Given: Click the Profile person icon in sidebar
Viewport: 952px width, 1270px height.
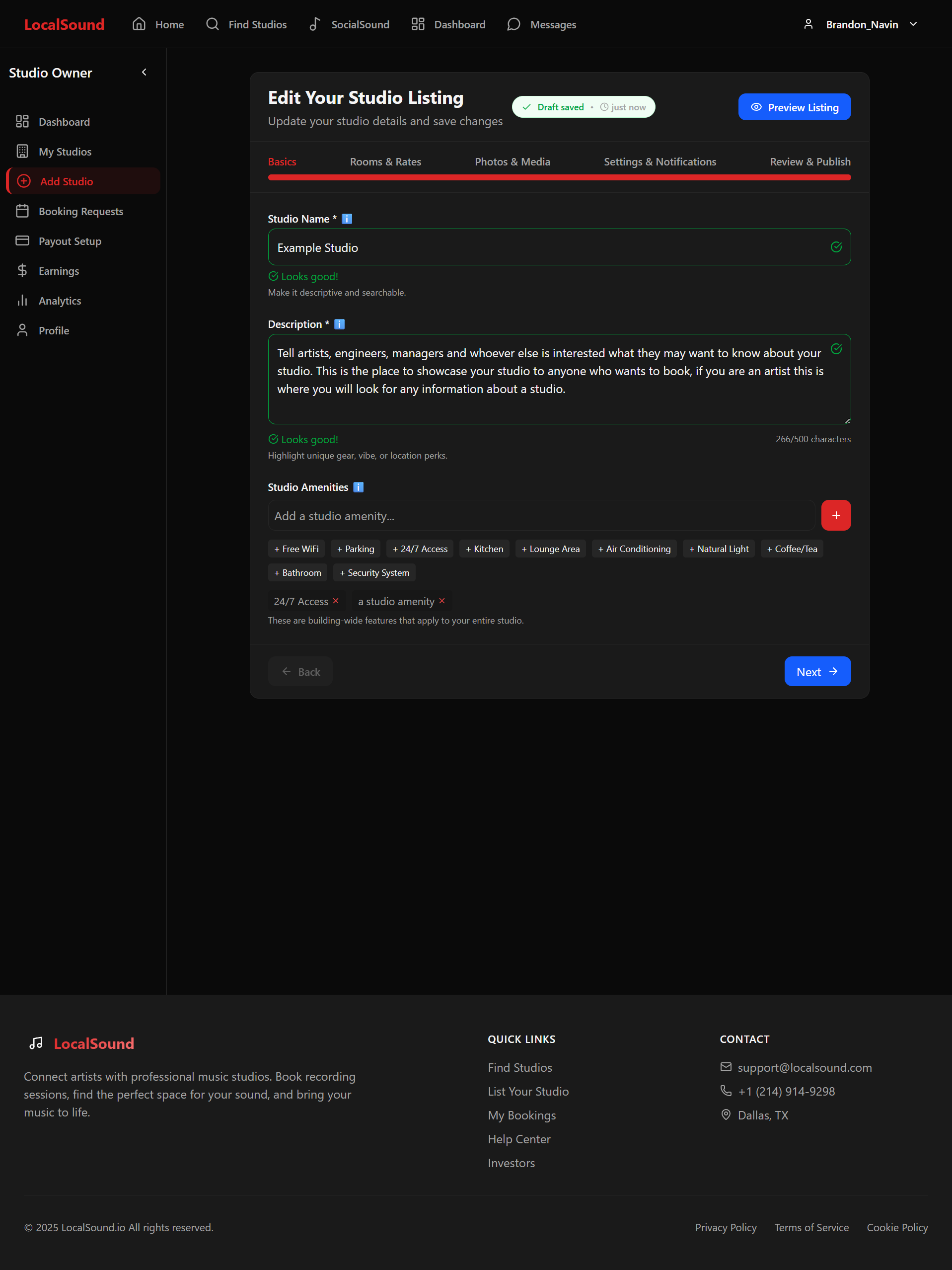Looking at the screenshot, I should click(22, 330).
